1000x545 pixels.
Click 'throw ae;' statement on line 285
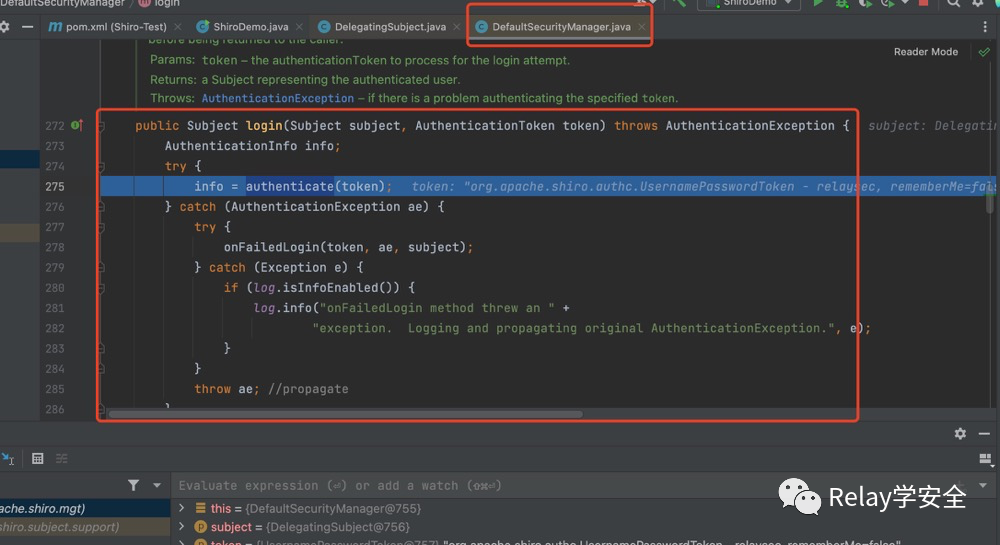click(227, 389)
